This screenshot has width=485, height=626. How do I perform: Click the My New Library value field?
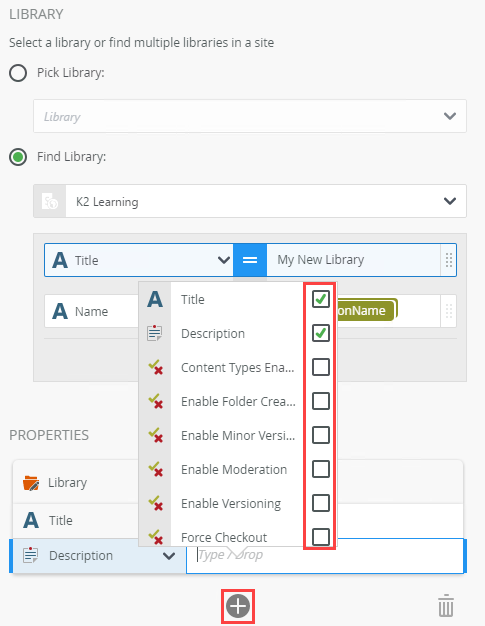(353, 260)
